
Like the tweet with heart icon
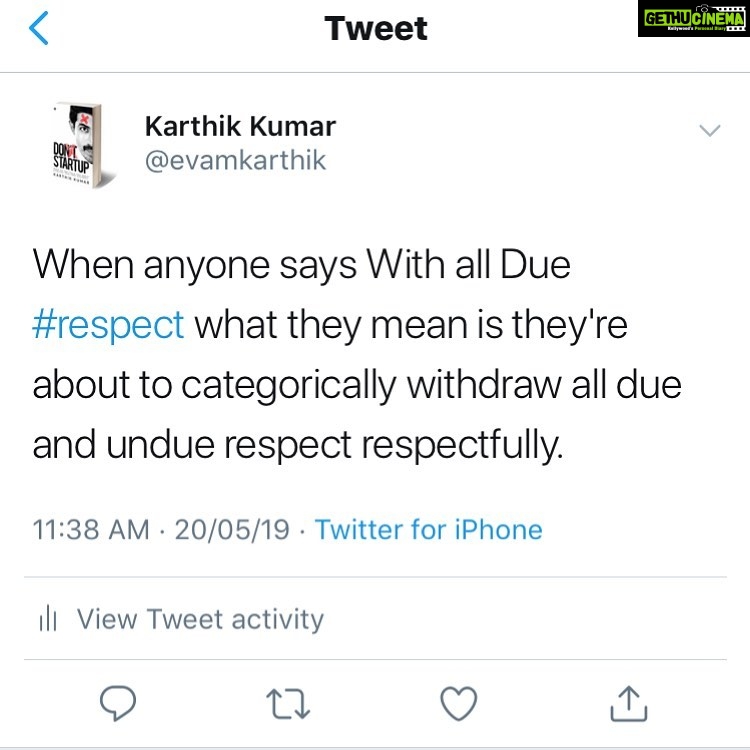pyautogui.click(x=459, y=703)
